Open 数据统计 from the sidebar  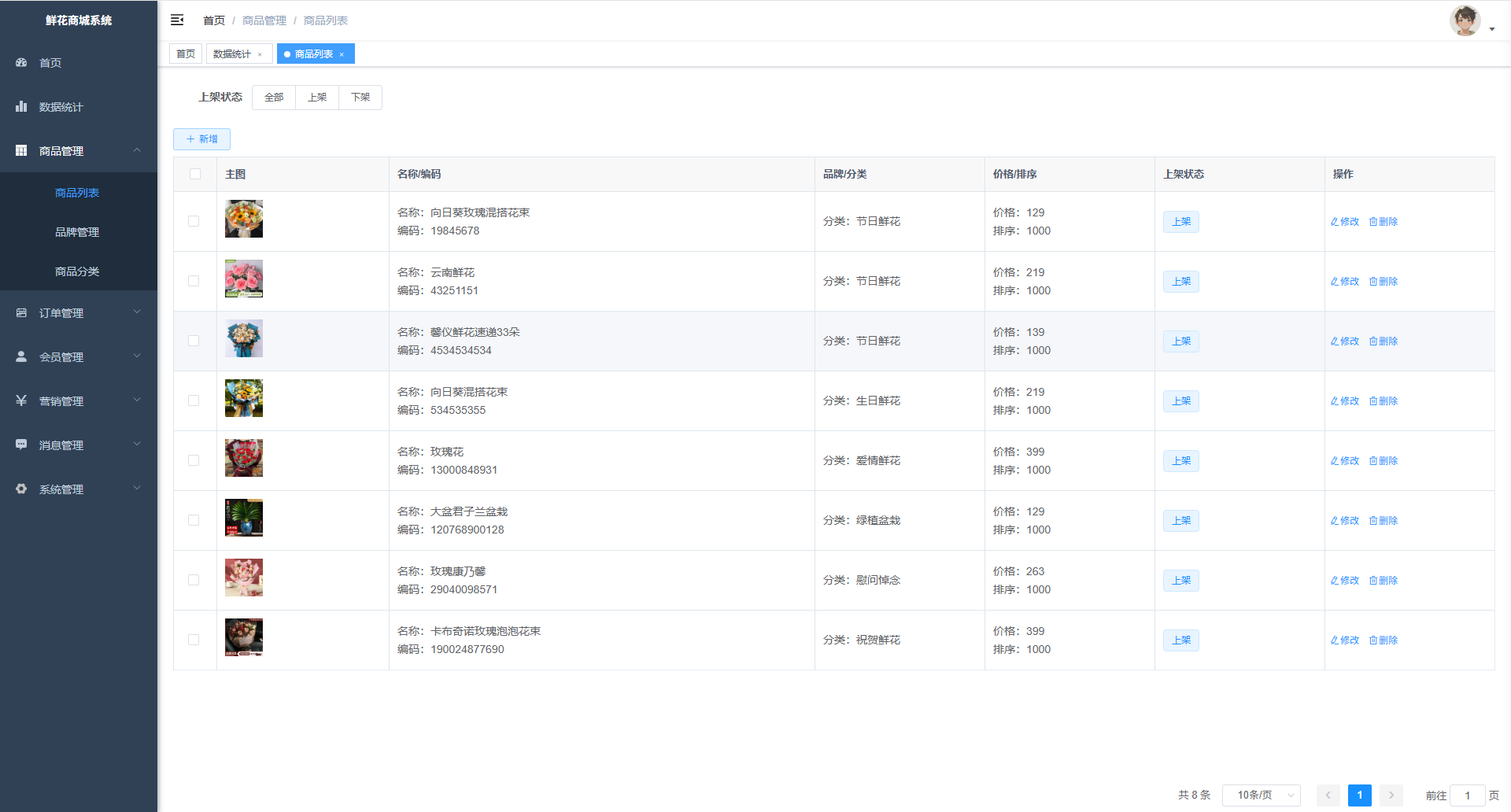click(61, 107)
